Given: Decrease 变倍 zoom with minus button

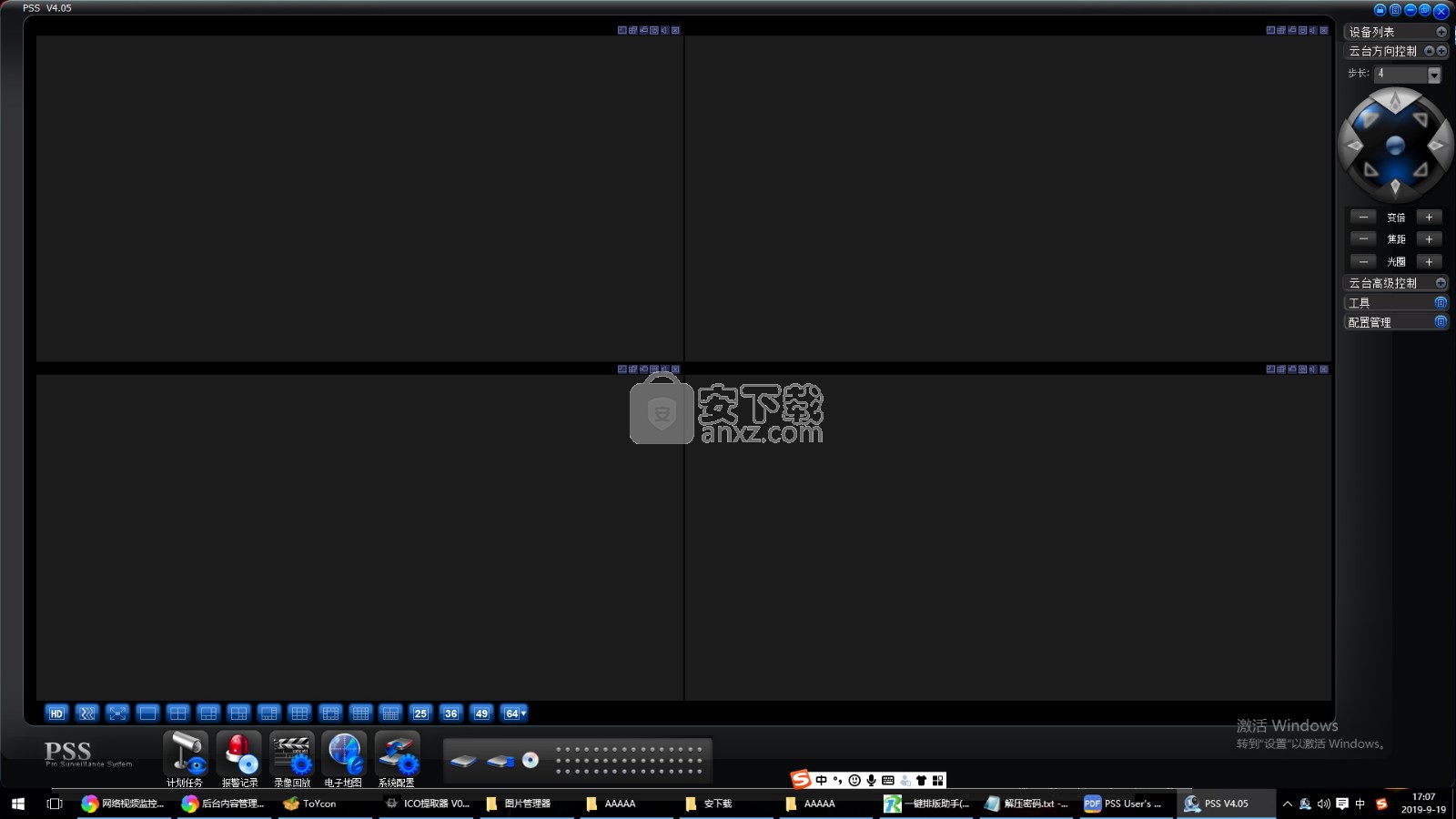Looking at the screenshot, I should coord(1363,217).
